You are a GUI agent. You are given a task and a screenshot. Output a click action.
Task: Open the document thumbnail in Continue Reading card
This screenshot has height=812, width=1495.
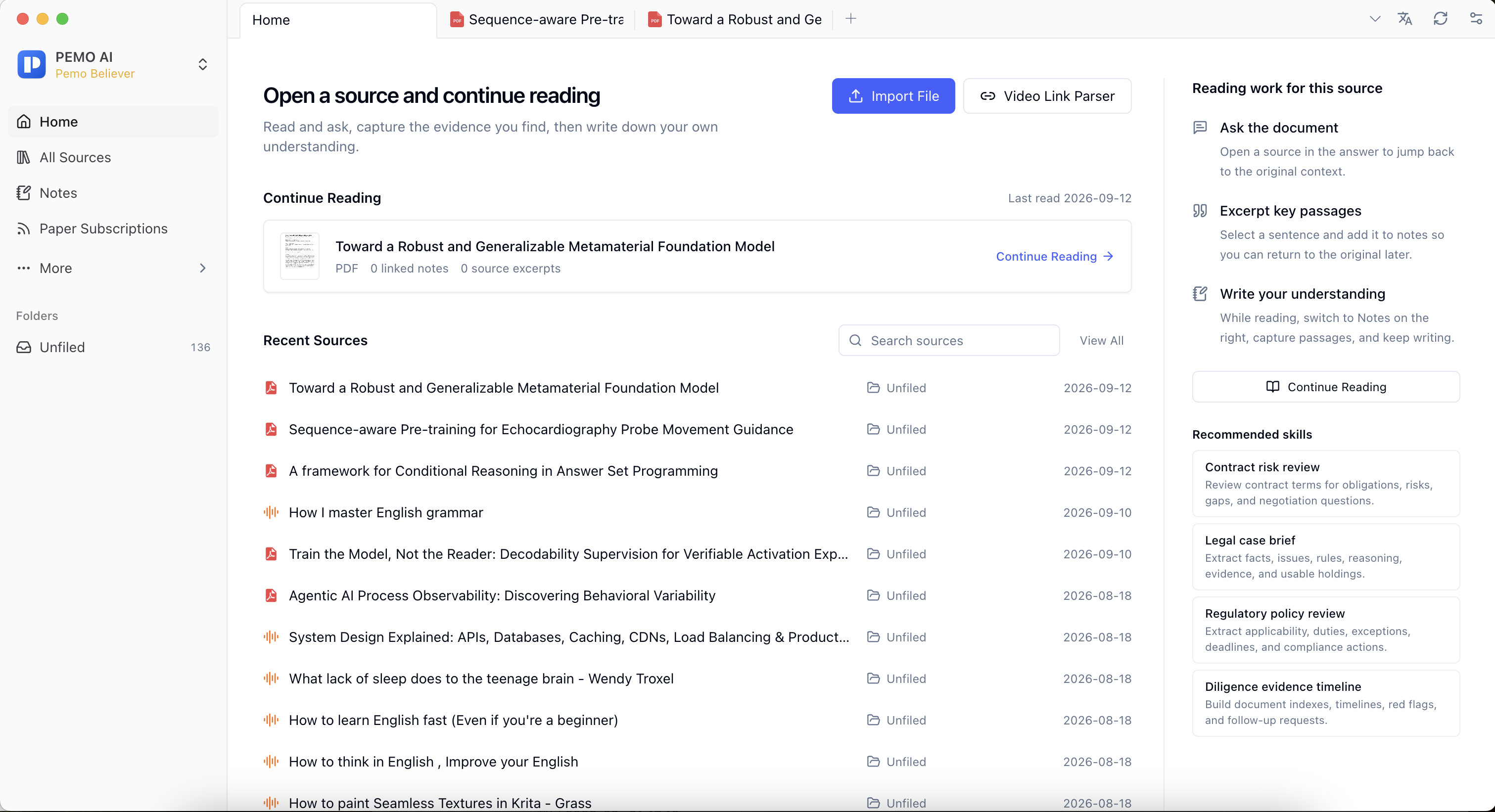pos(300,256)
